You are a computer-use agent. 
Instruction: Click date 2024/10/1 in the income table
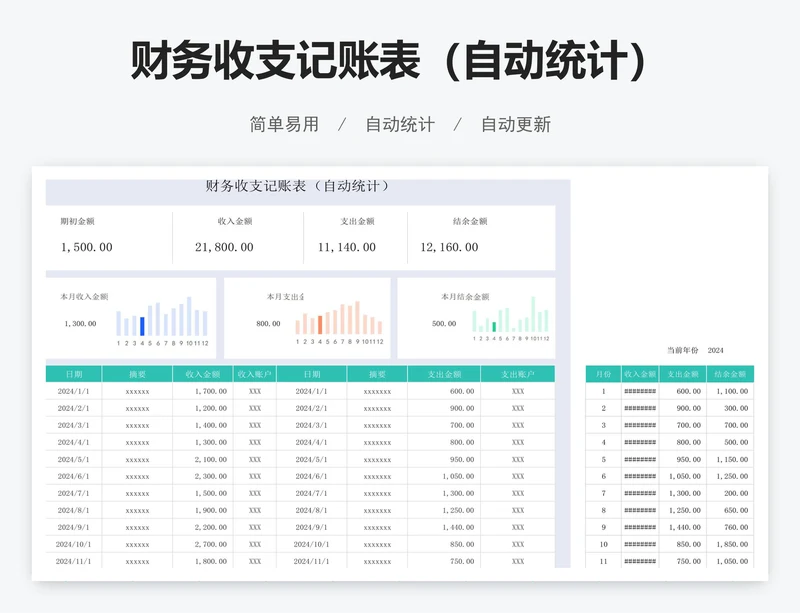pos(73,545)
